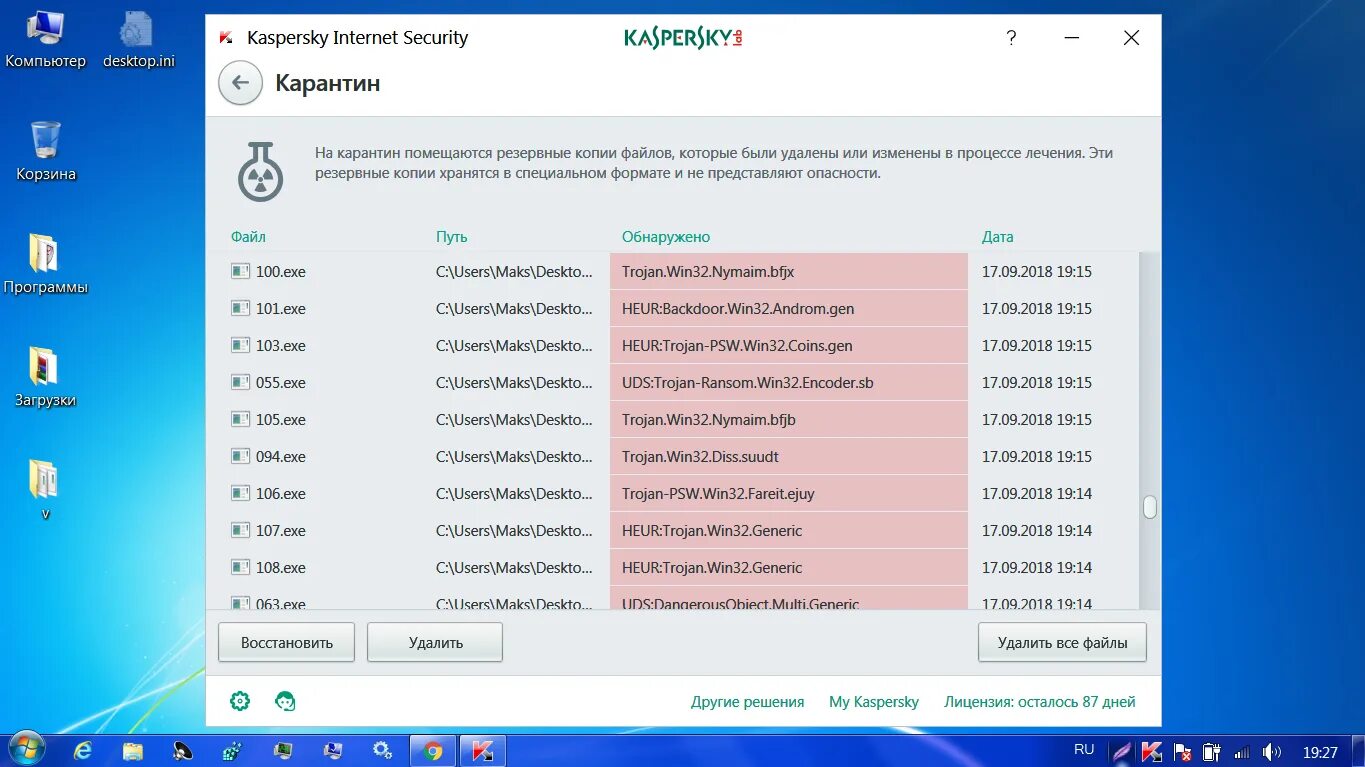
Task: Click the Kaspersky tray icon
Action: [x=1152, y=751]
